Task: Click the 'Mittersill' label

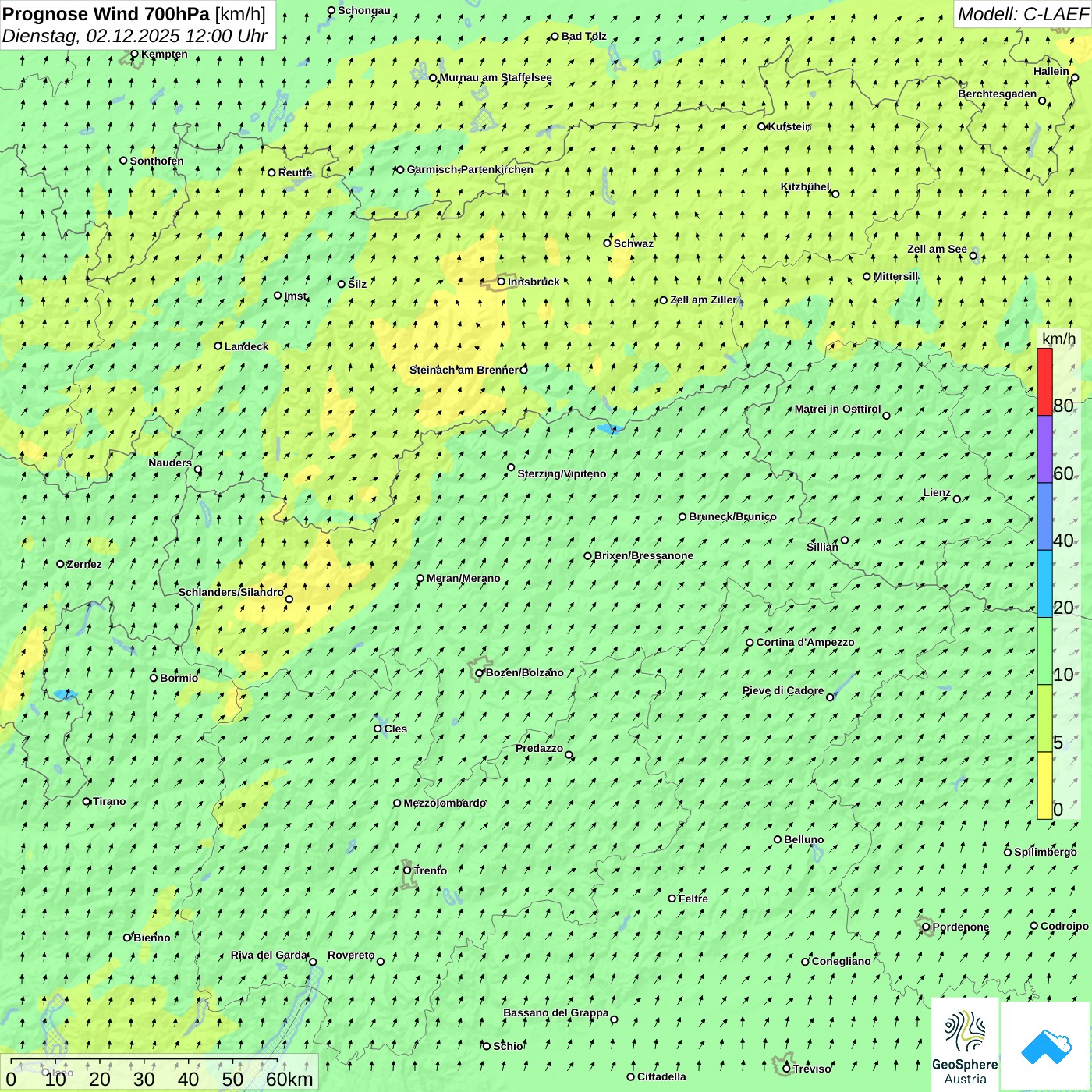Action: point(896,276)
